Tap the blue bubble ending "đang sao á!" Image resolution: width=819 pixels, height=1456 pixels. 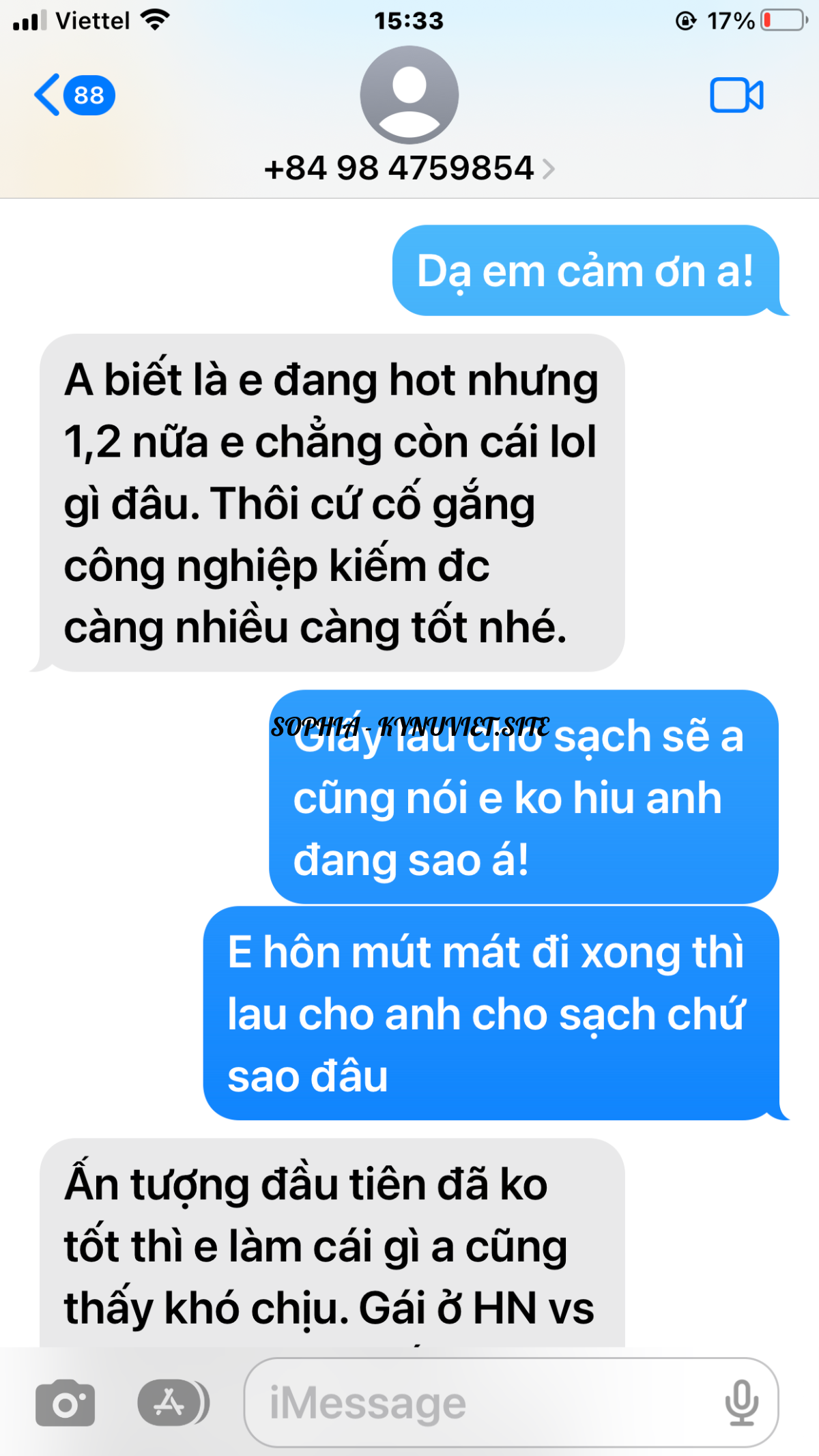click(524, 797)
